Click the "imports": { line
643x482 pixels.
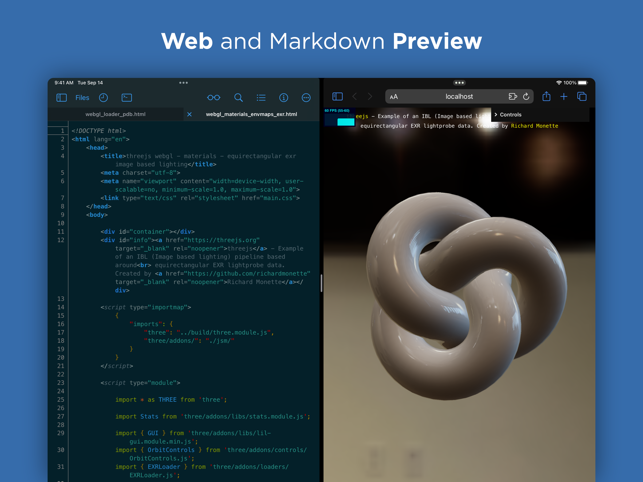coord(151,324)
